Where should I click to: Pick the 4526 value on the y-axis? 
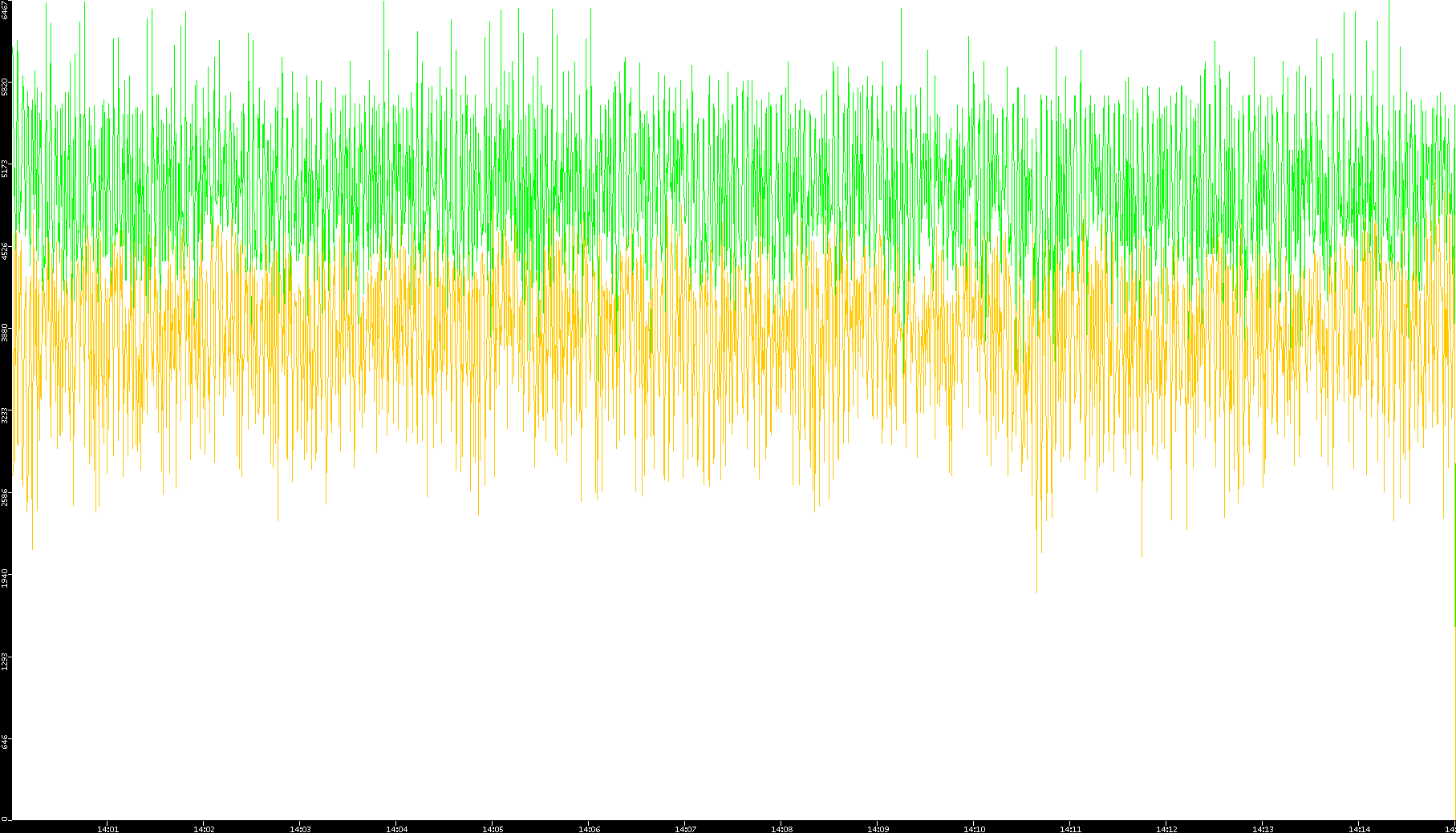pos(5,251)
